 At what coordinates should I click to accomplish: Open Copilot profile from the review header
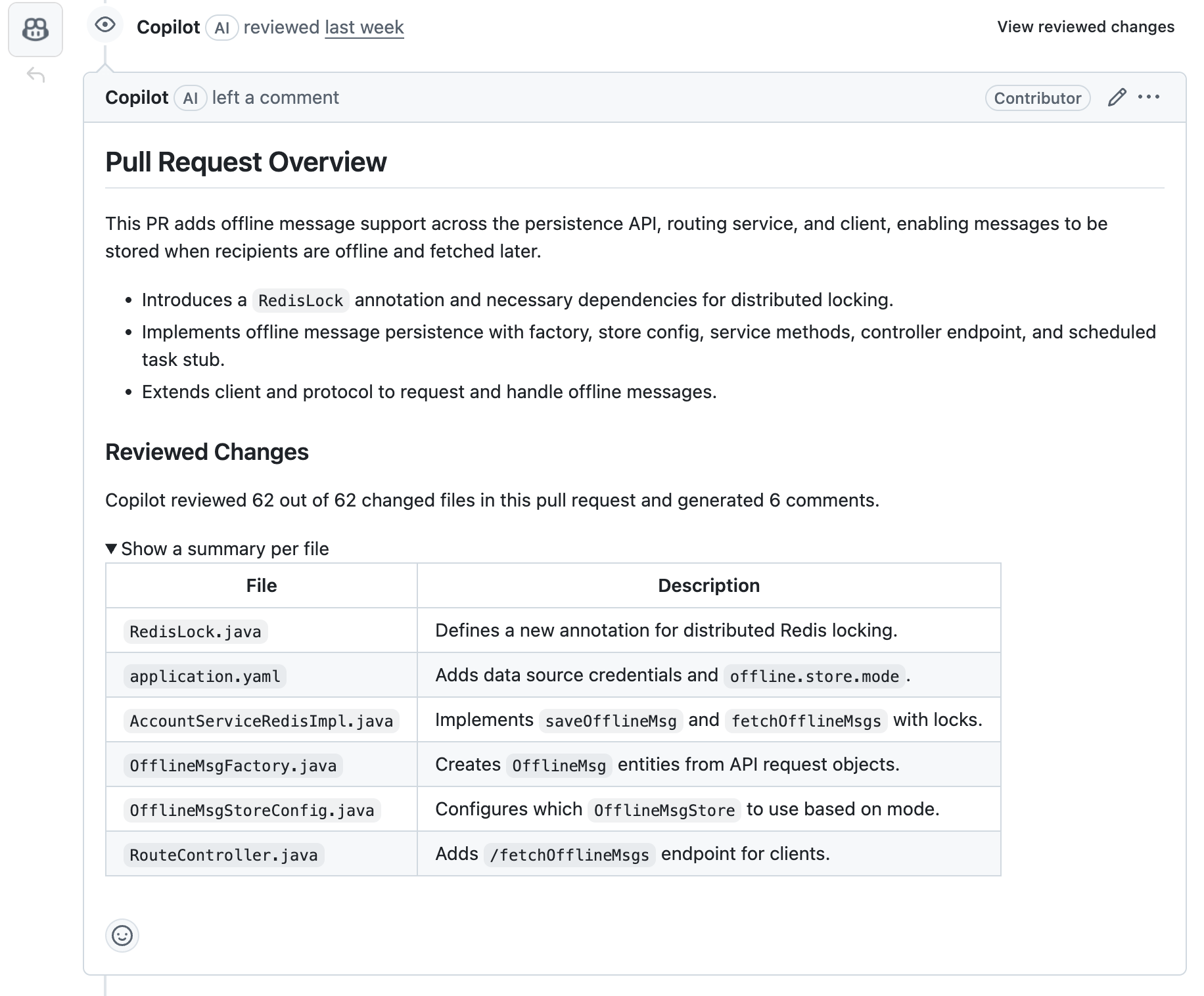(168, 28)
